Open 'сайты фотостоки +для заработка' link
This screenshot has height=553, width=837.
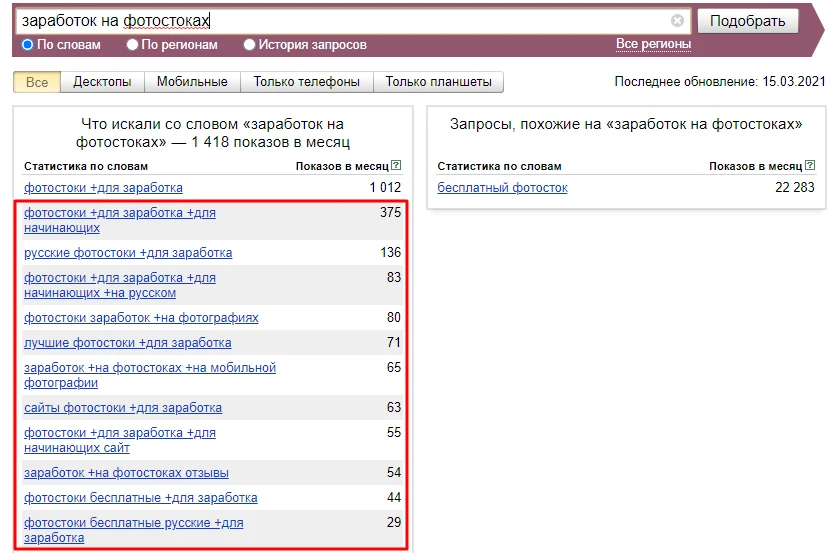[x=123, y=408]
